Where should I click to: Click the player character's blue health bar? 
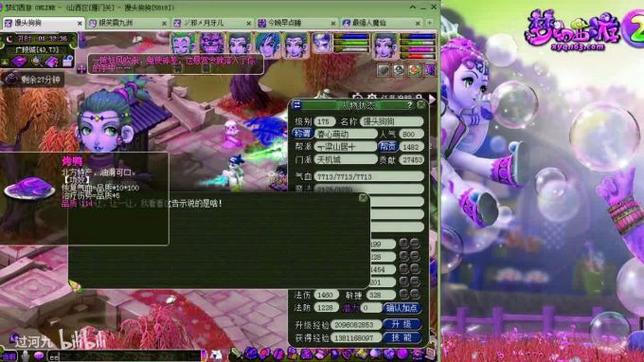416,37
